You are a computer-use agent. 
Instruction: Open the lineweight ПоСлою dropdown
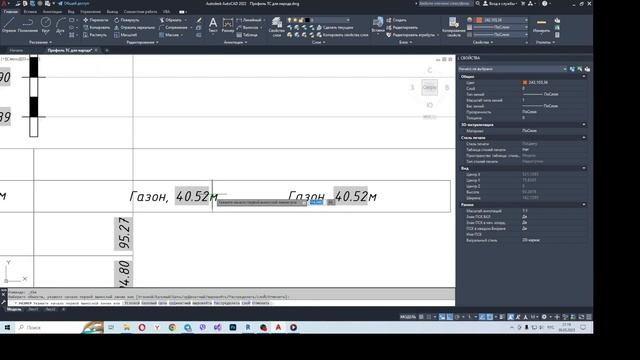(500, 27)
